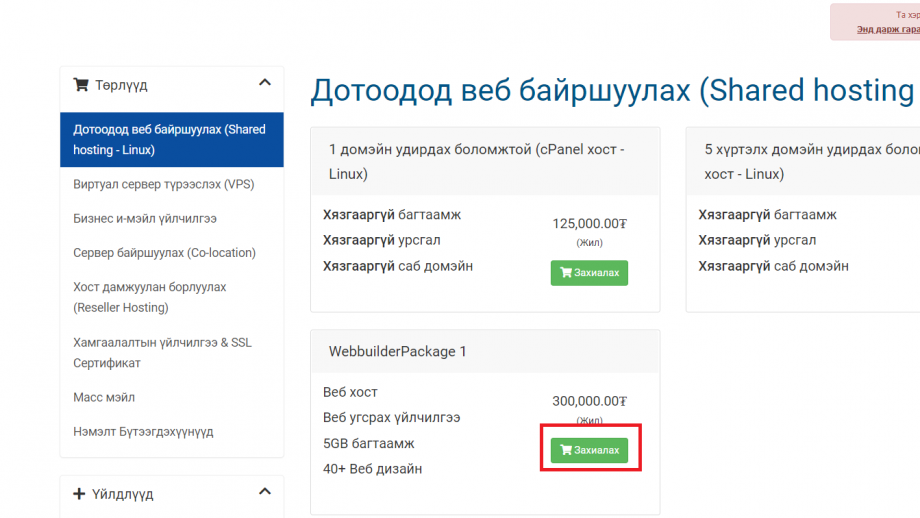Click the 300,000.00₮ price text
This screenshot has width=920, height=518.
pos(589,401)
